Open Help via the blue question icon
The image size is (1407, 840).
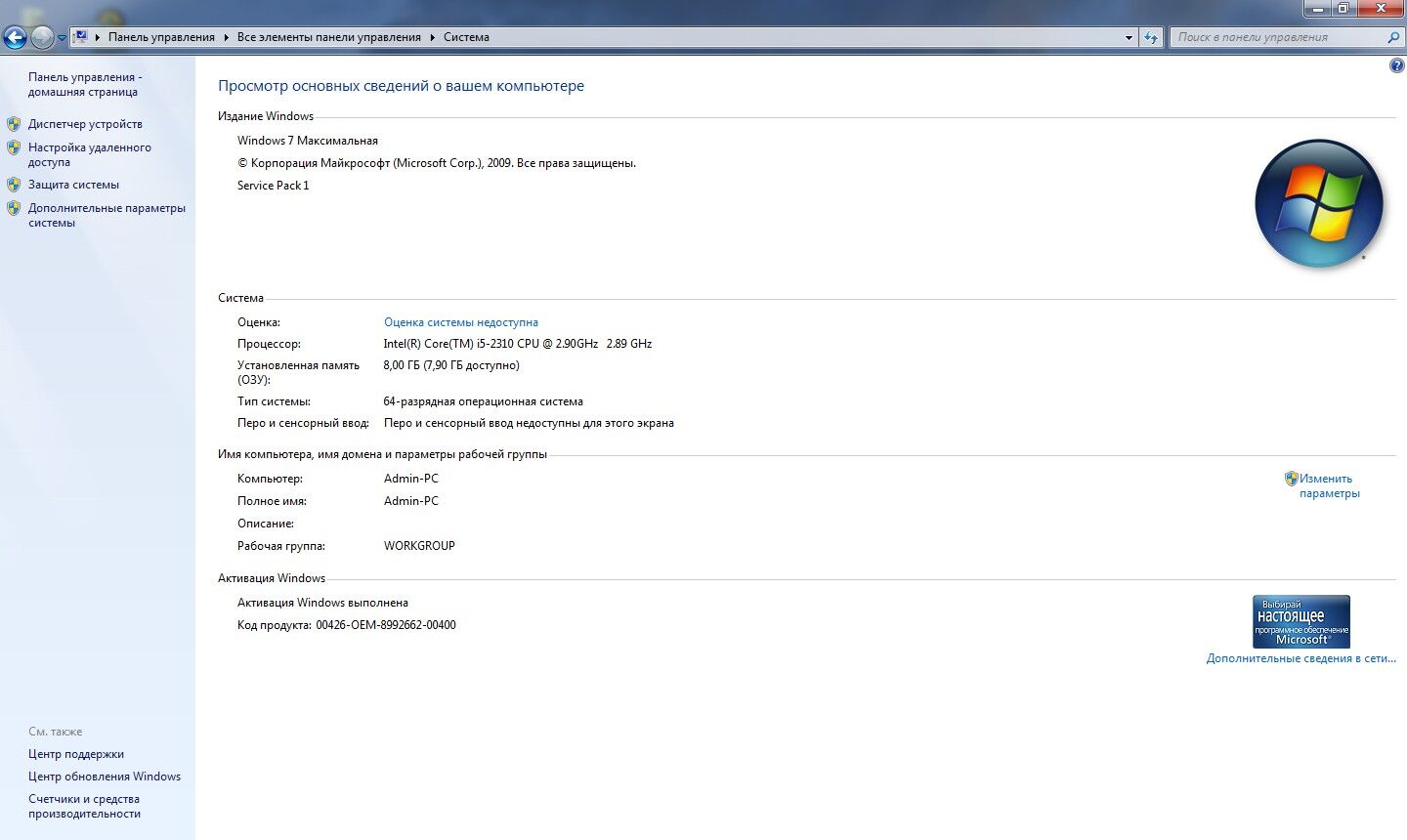(1396, 65)
